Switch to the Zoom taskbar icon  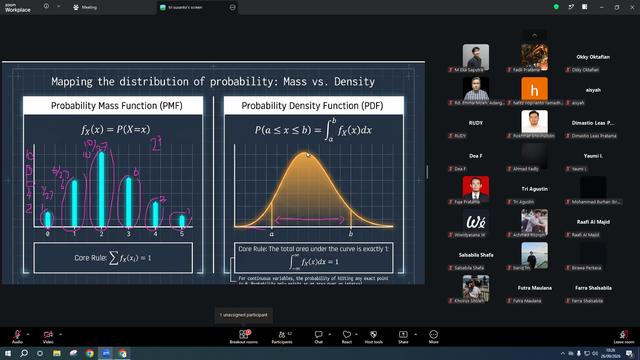[x=106, y=353]
